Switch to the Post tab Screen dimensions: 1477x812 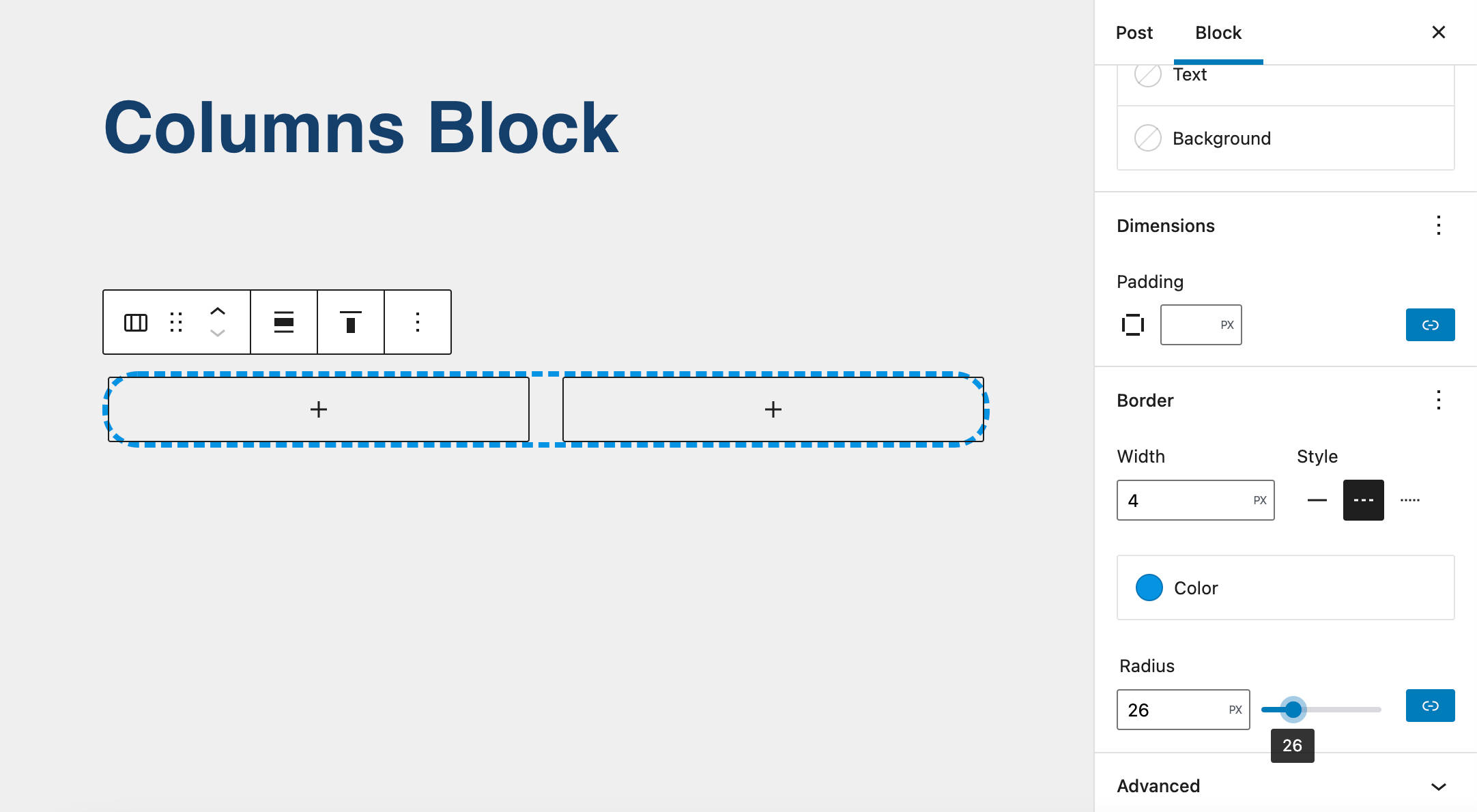[1134, 32]
